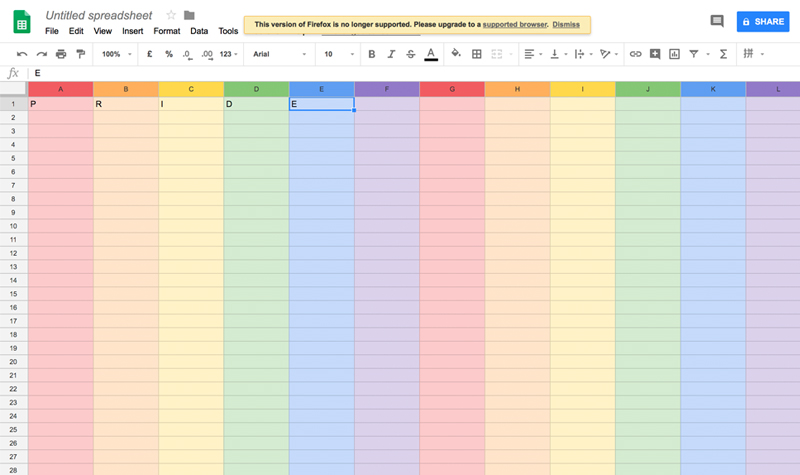The width and height of the screenshot is (800, 475).
Task: Select the Paint format tool
Action: coord(81,54)
